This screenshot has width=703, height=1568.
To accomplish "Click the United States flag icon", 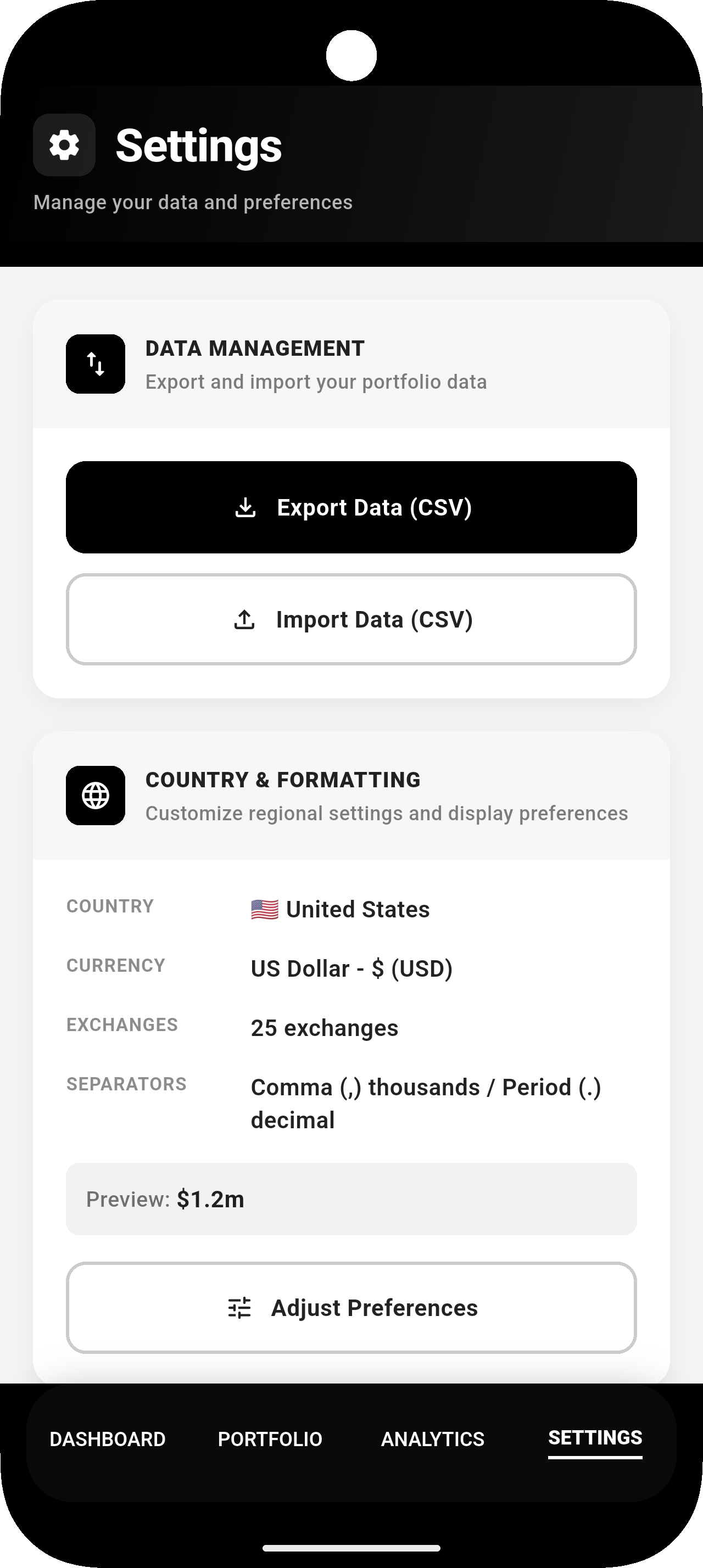I will [x=265, y=909].
